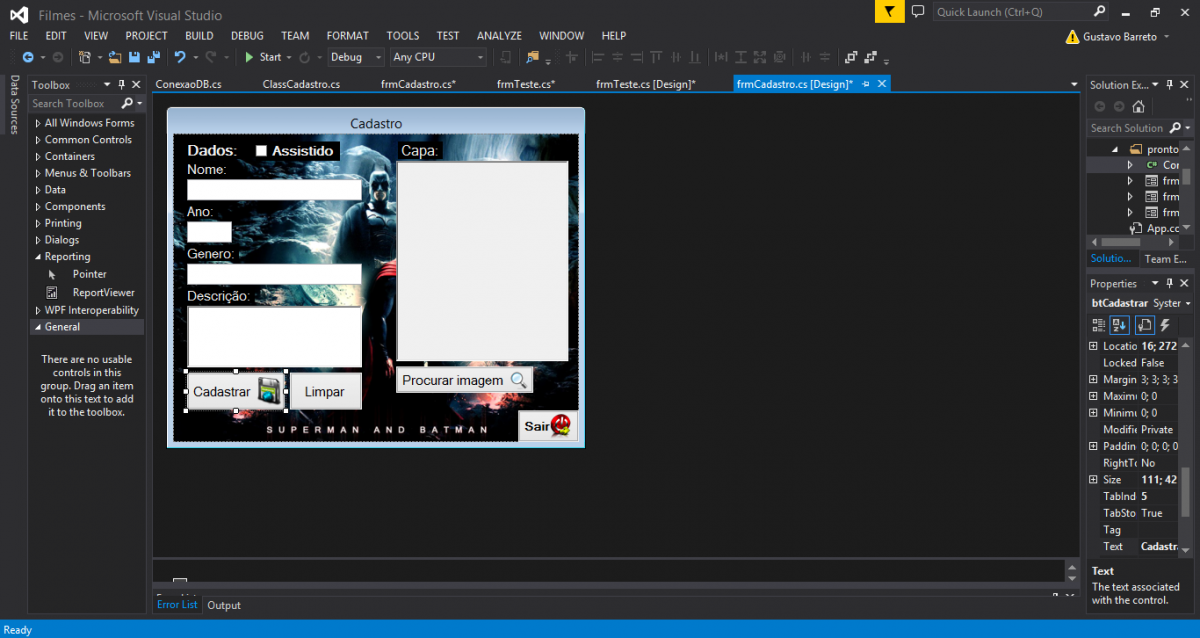The image size is (1200, 638).
Task: Click Alphabetical sort icon in Properties
Action: [1120, 325]
